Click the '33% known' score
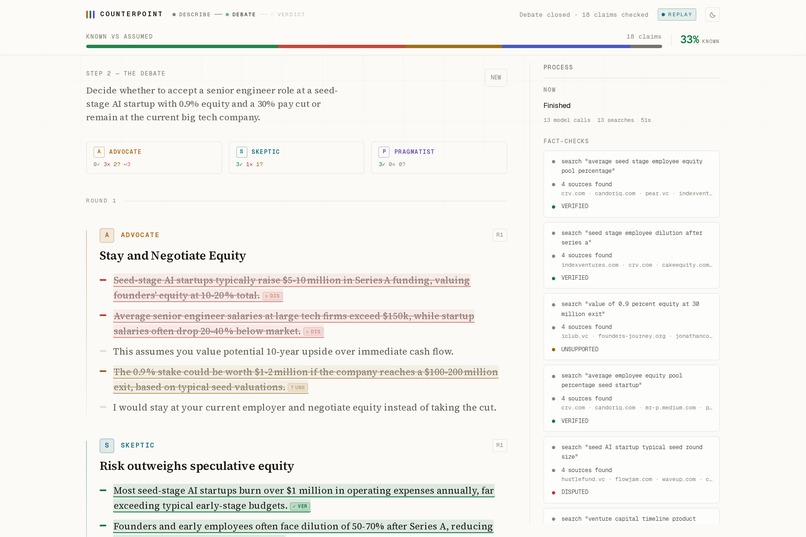Screen dimensions: 806x537 tap(699, 40)
